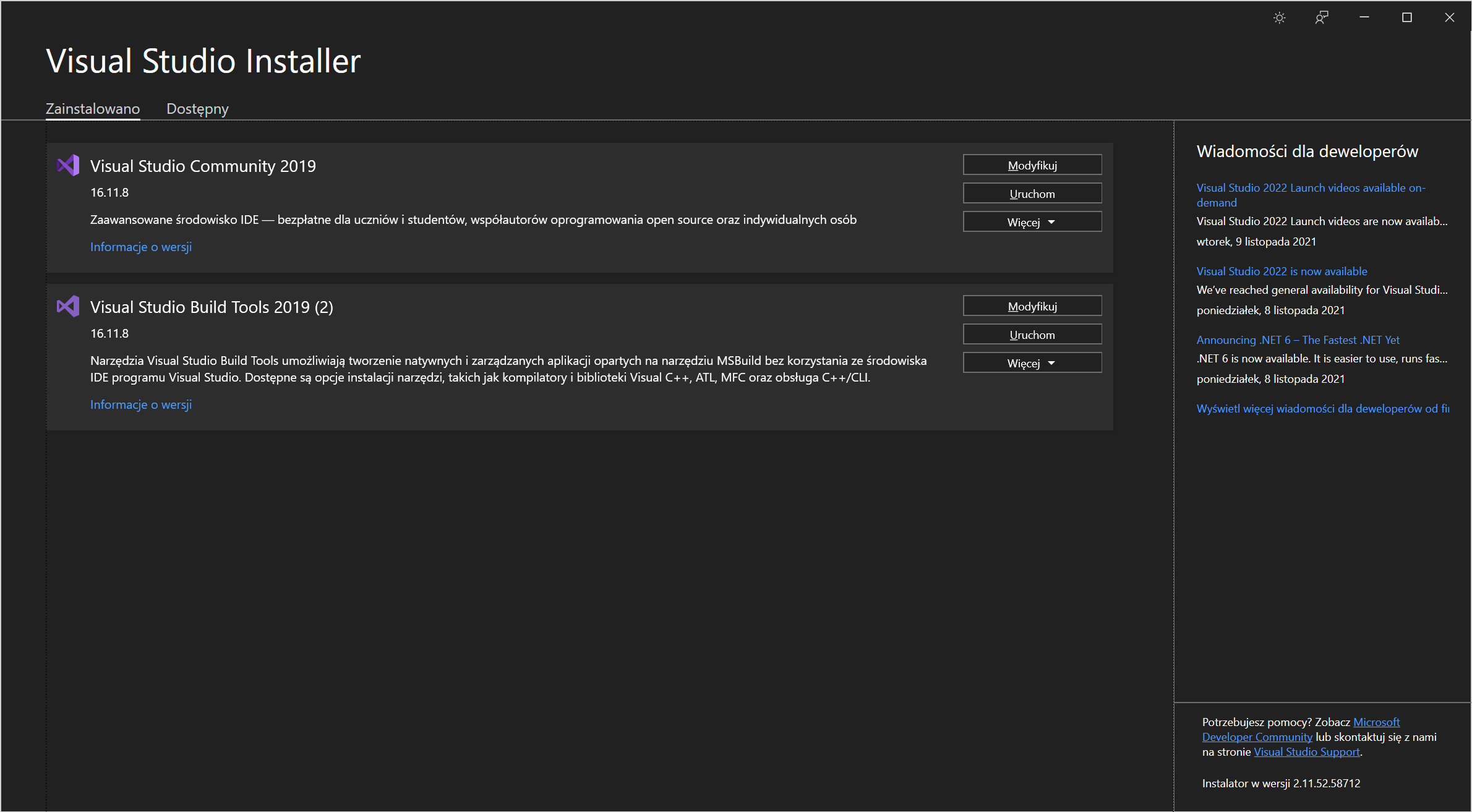Open the Dostępny tab
Image resolution: width=1472 pixels, height=812 pixels.
[x=197, y=109]
